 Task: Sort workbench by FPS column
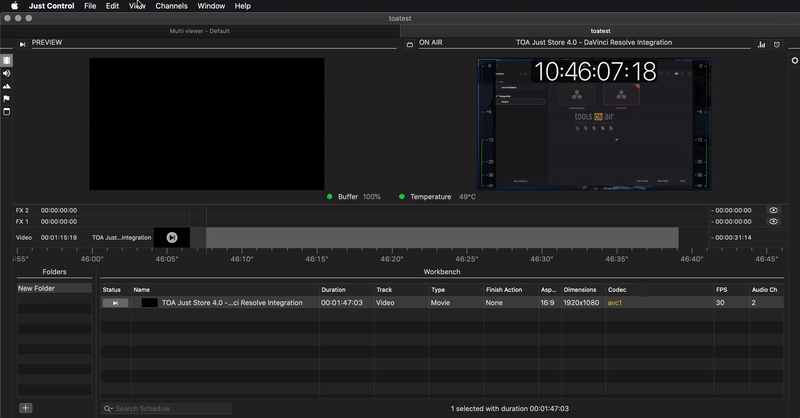731,290
